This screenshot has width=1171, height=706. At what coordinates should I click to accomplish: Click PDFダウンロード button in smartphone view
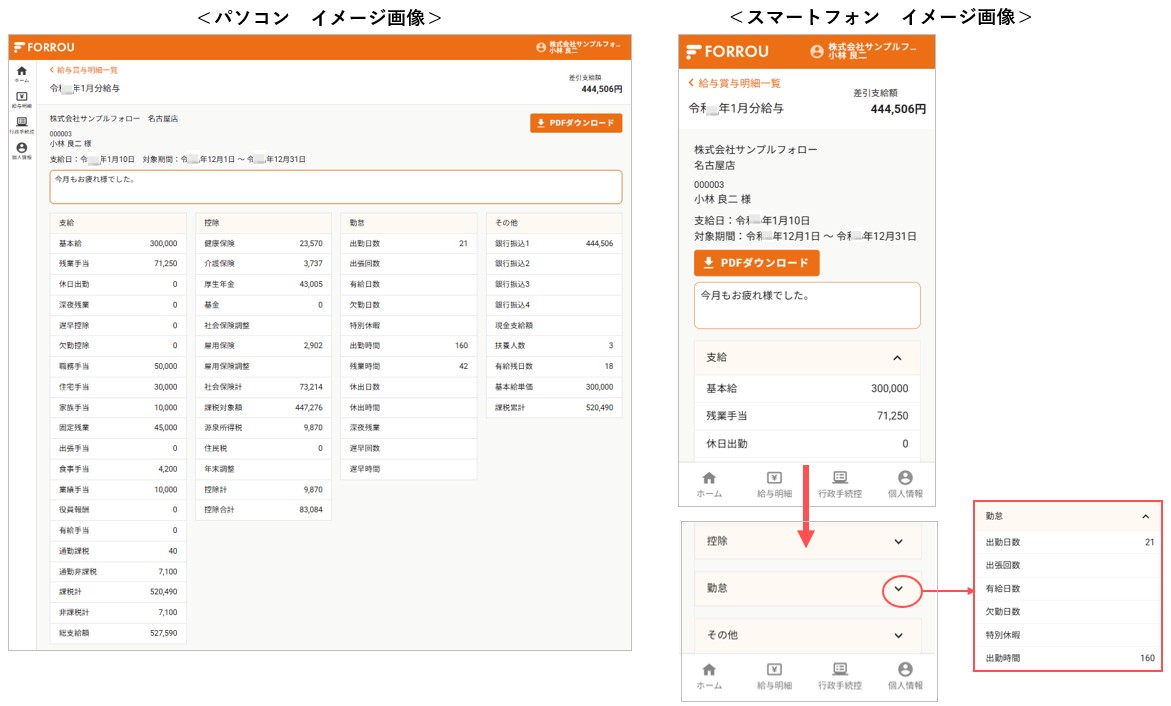point(757,263)
